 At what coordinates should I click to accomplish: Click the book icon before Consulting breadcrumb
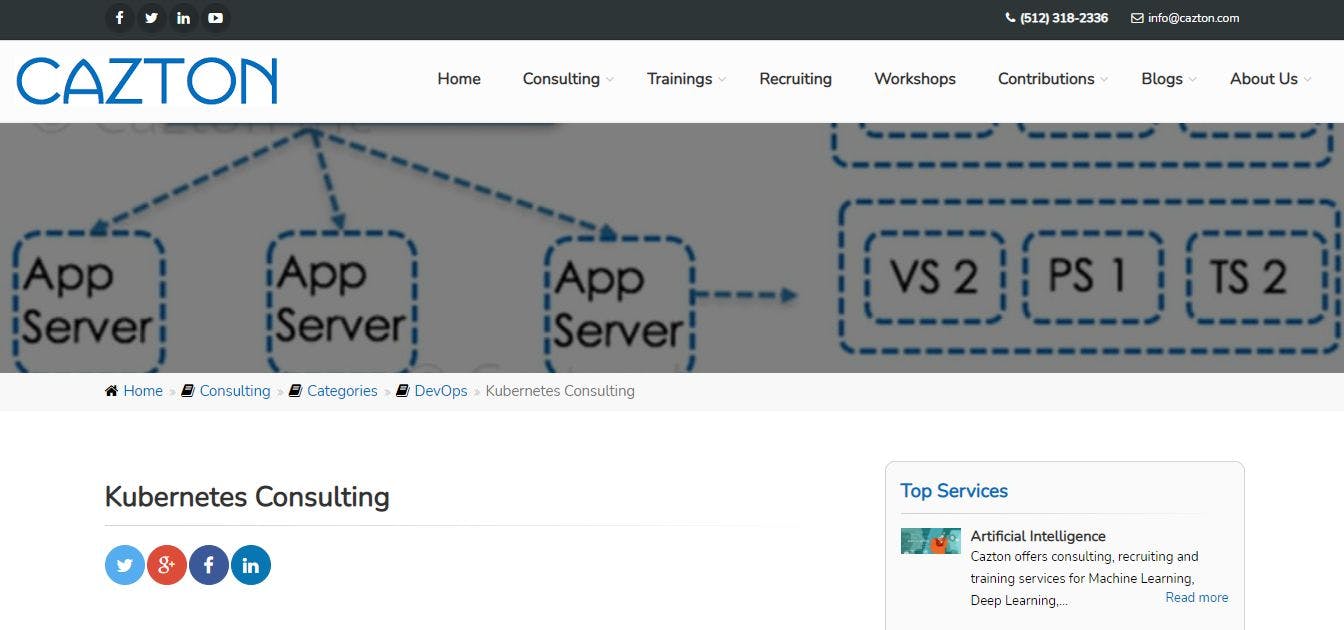click(x=187, y=391)
